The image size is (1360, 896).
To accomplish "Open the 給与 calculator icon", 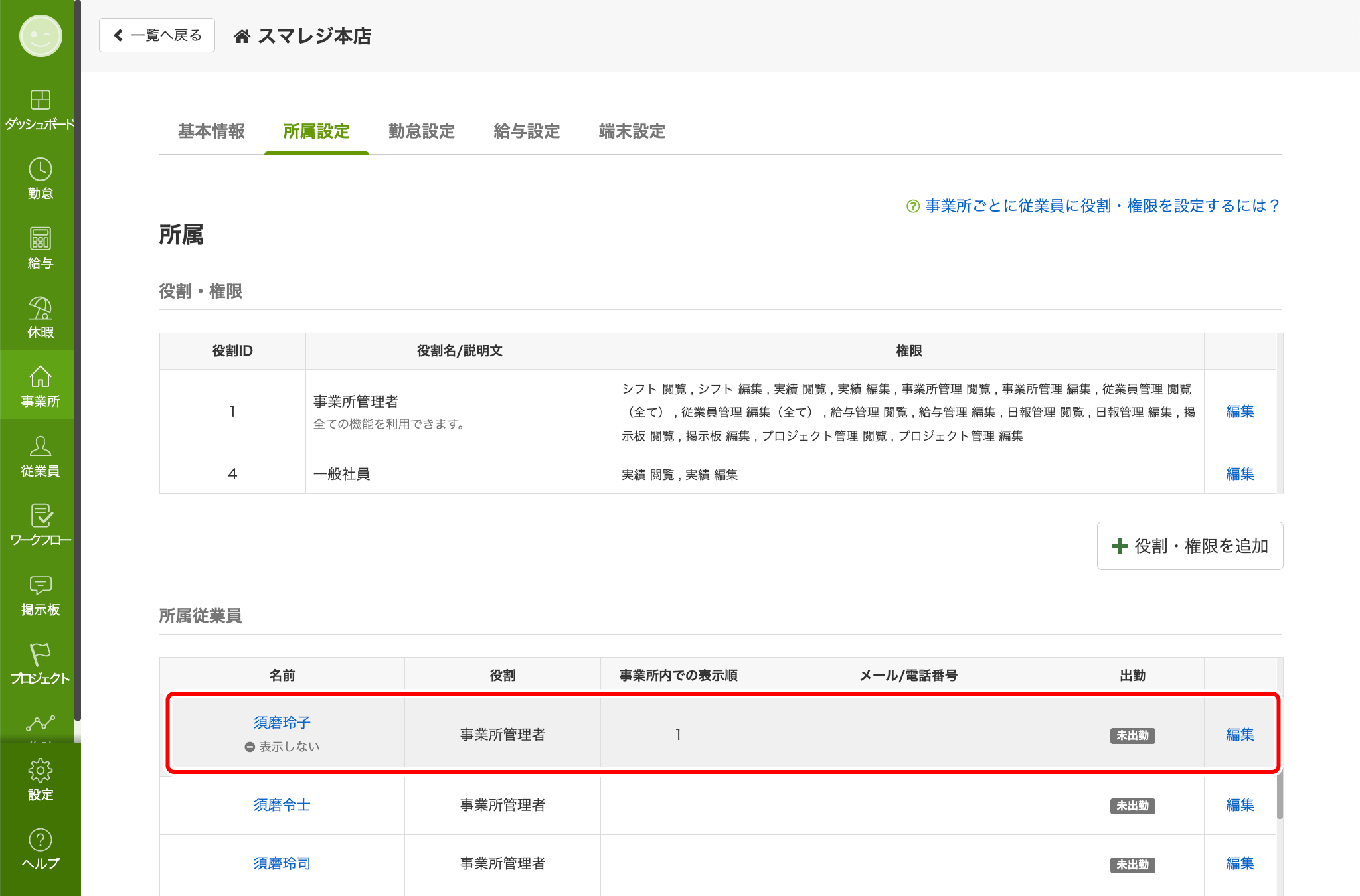I will point(41,238).
